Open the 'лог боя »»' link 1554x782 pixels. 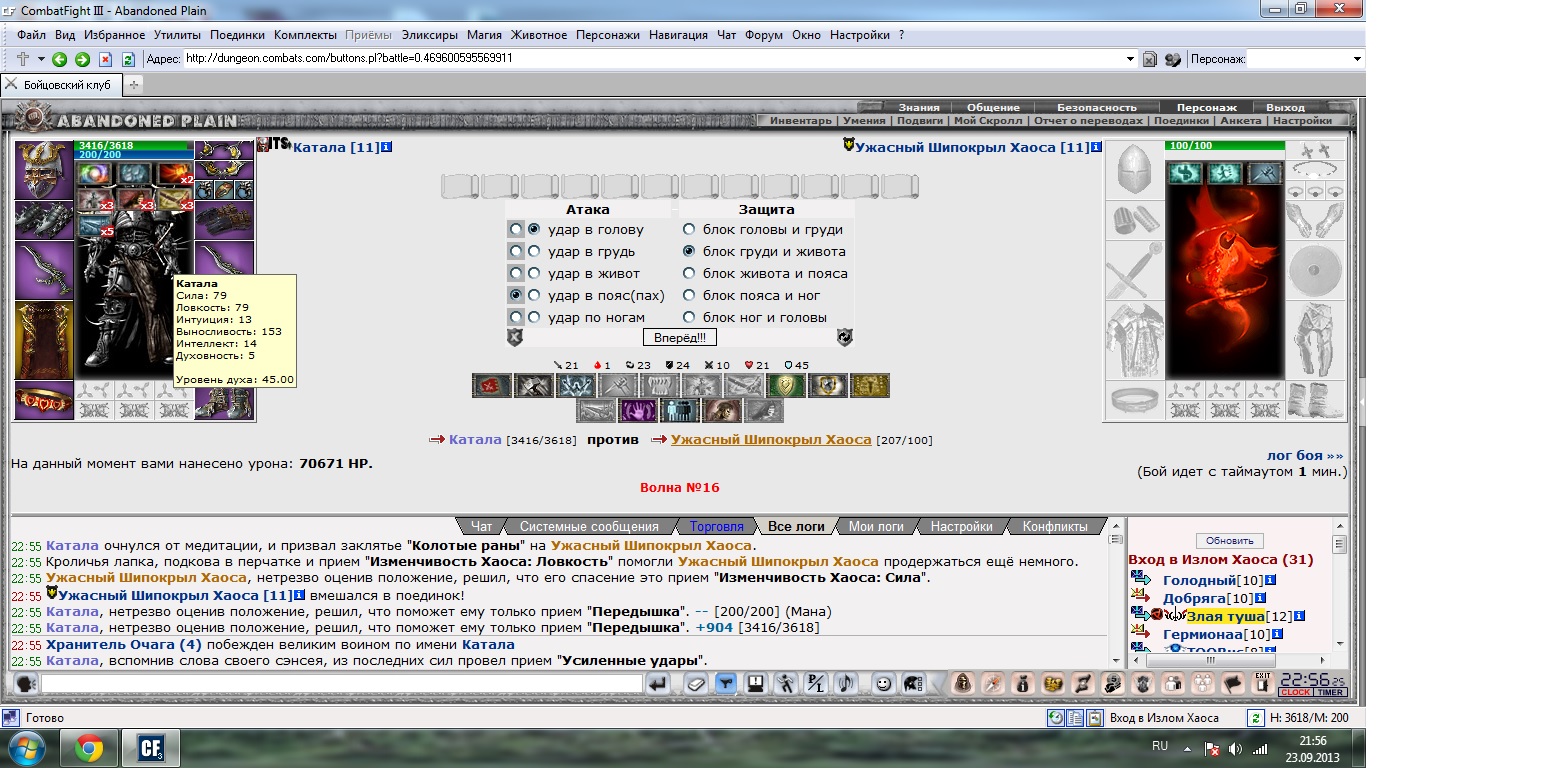point(1305,455)
